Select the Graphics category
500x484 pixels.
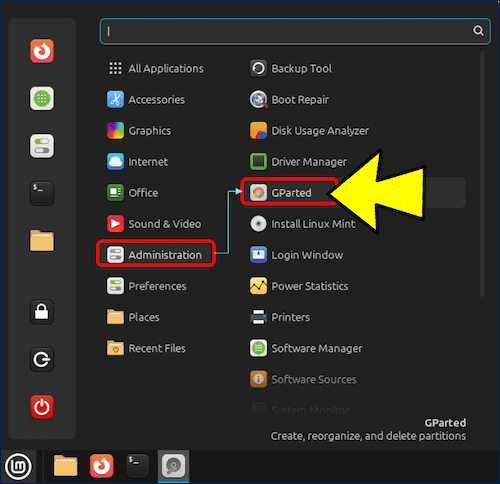139,131
